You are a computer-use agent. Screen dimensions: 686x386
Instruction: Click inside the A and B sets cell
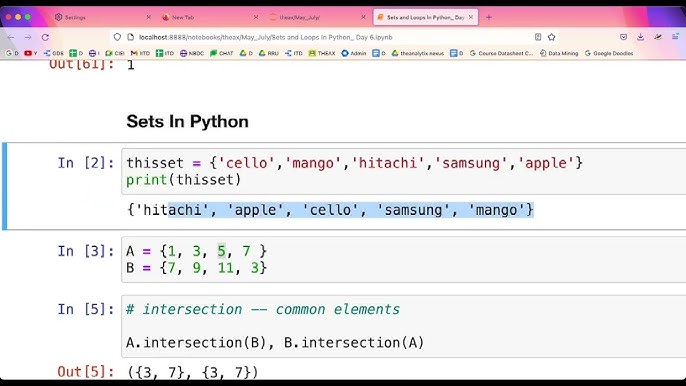403,260
